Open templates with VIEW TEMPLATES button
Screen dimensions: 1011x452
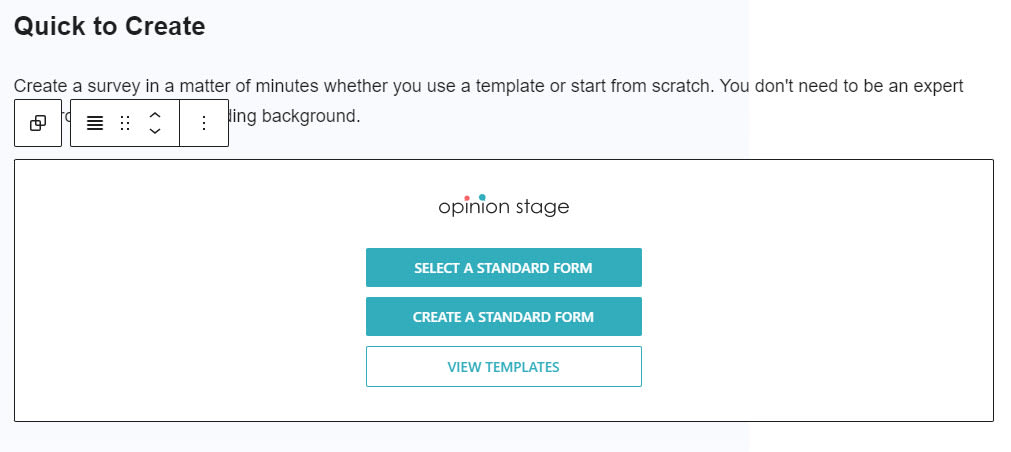[503, 367]
